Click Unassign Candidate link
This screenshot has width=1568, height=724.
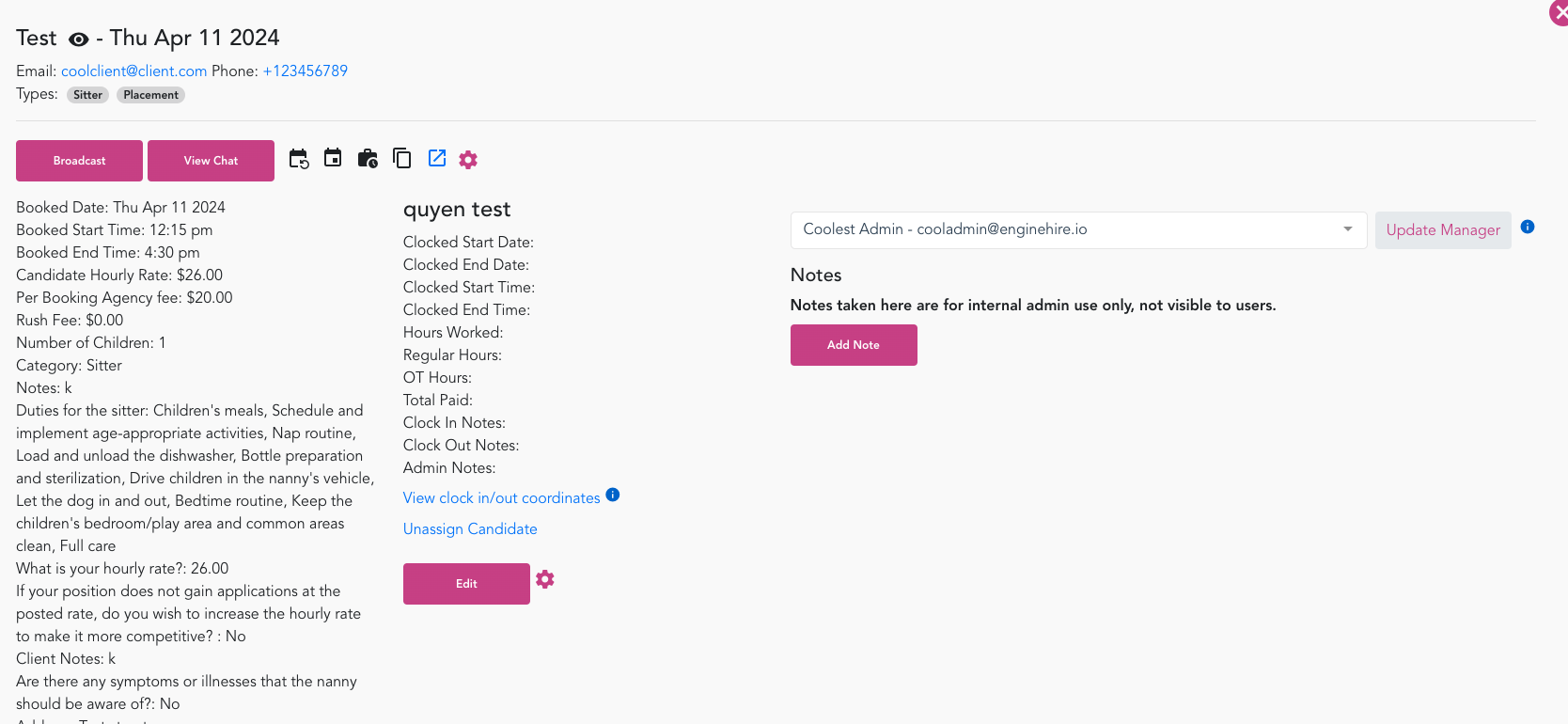pyautogui.click(x=470, y=529)
